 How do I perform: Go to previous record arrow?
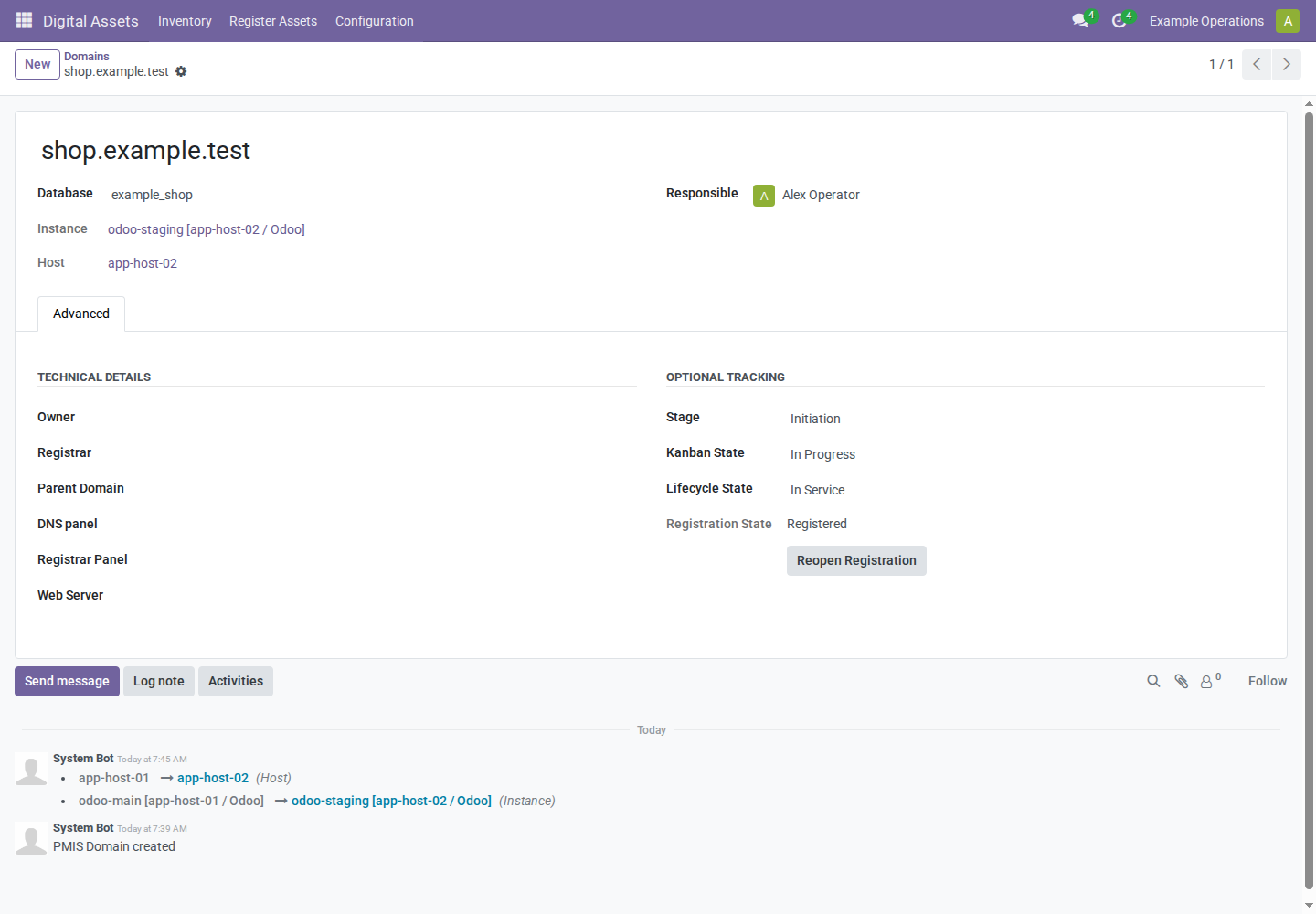1257,64
